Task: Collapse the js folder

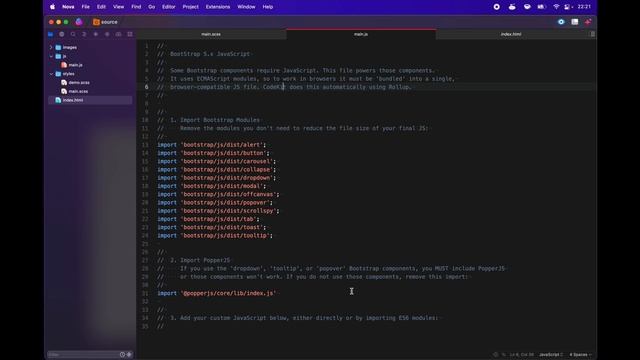Action: (51, 56)
